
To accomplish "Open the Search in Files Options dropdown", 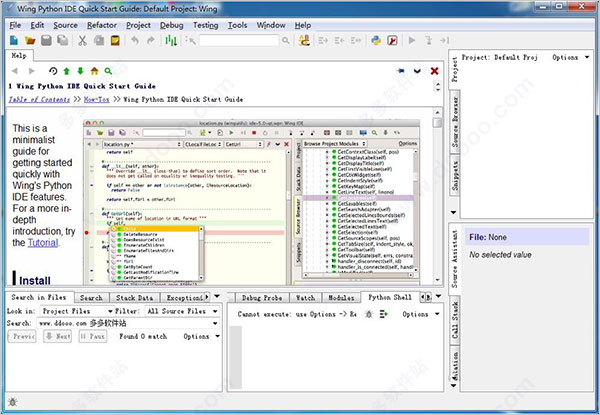I will [x=201, y=337].
